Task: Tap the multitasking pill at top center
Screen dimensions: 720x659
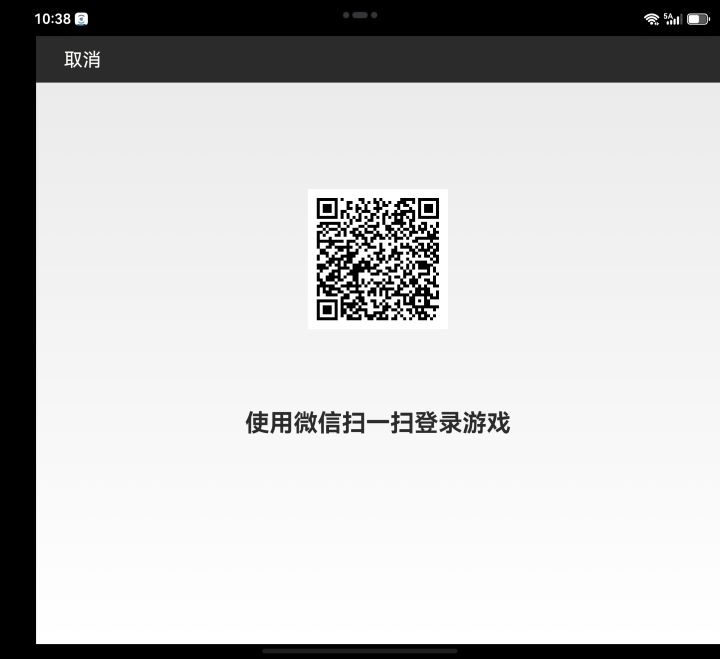Action: [x=360, y=15]
